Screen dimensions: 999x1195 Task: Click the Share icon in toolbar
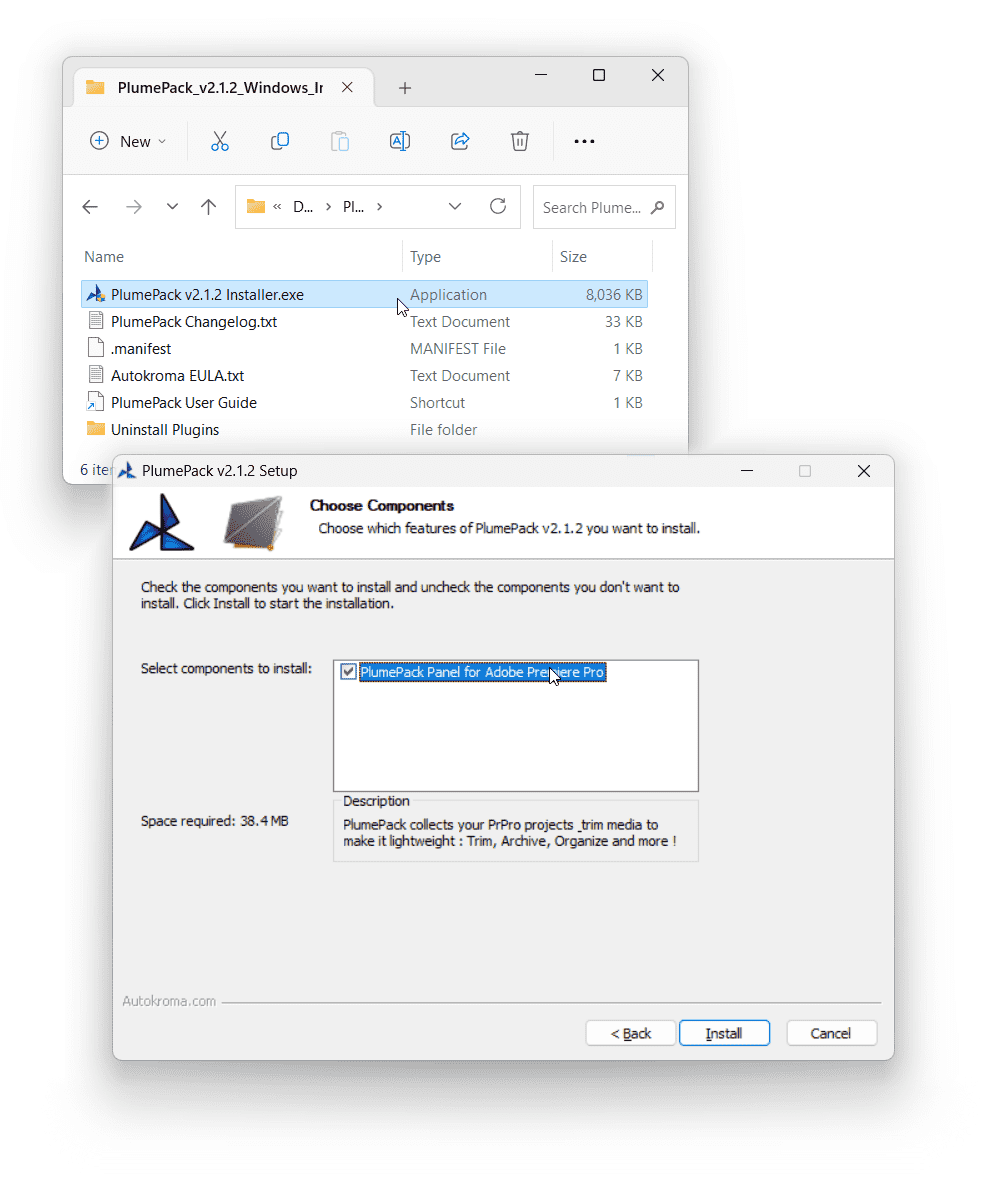tap(460, 141)
